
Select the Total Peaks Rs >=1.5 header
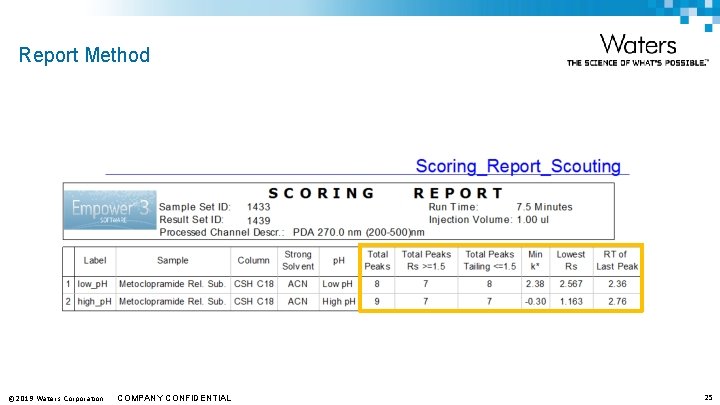426,260
